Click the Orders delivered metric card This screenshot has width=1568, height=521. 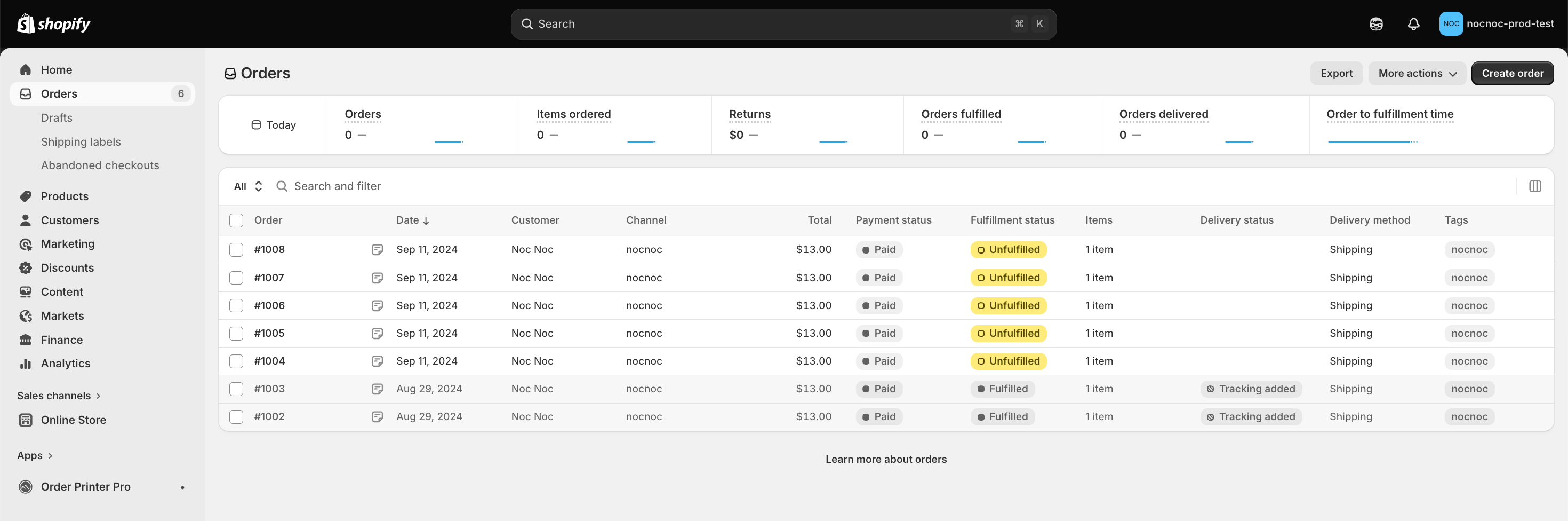tap(1205, 124)
